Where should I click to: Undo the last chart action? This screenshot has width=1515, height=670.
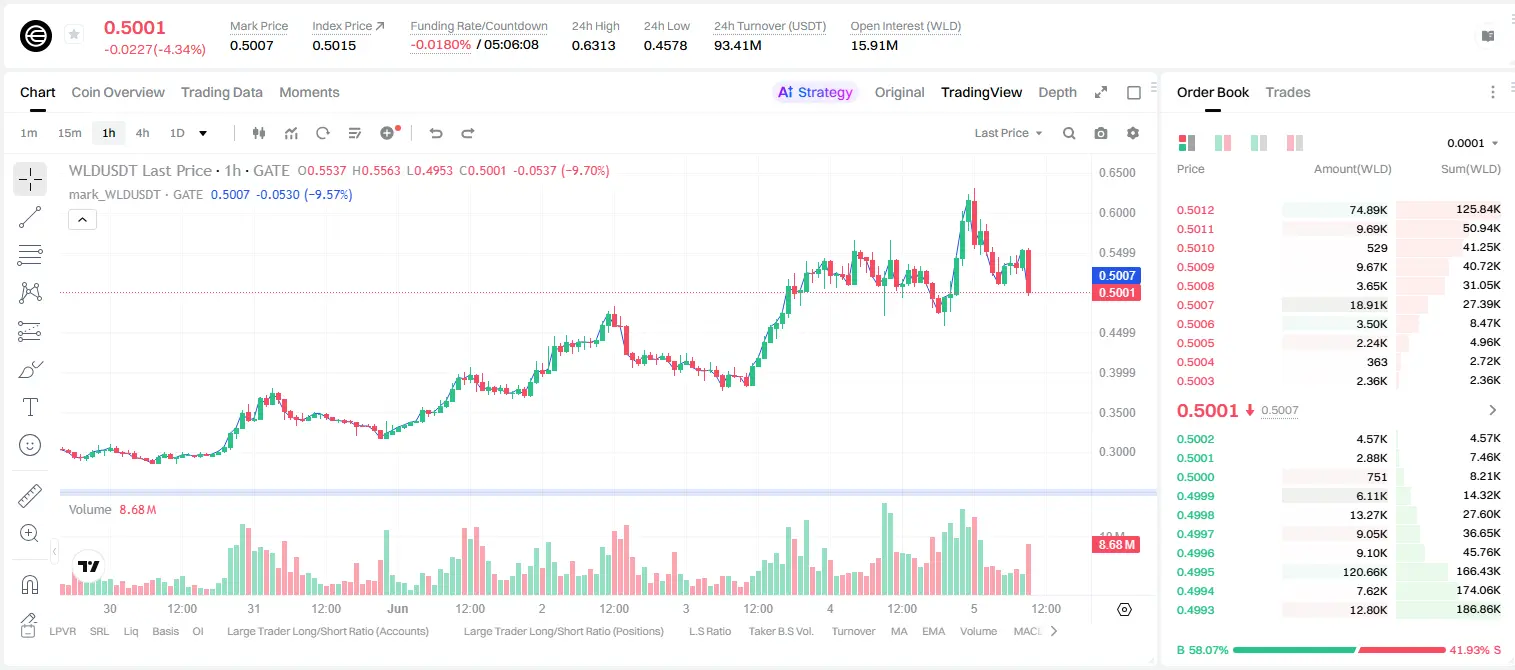[436, 133]
